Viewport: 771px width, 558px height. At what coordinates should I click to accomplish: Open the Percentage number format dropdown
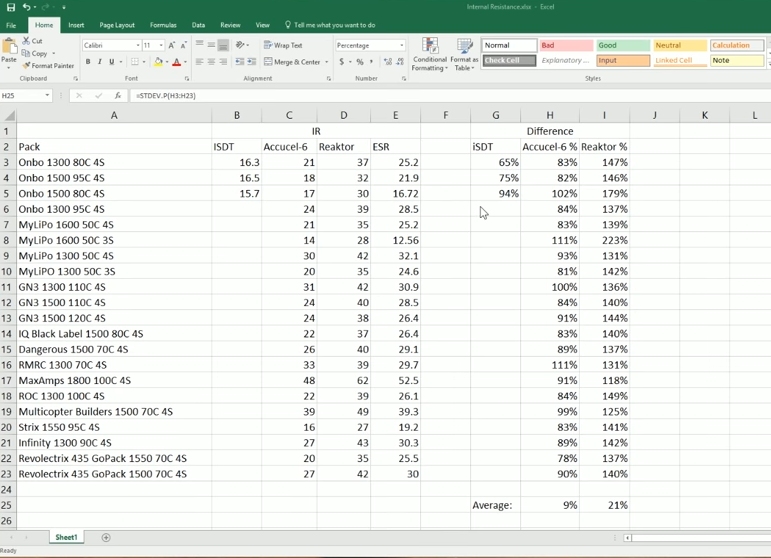[x=402, y=45]
